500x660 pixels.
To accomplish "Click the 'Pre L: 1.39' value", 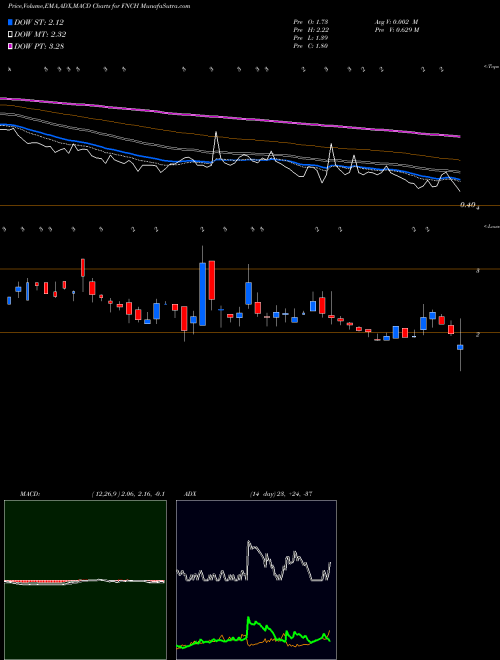I will [x=311, y=38].
